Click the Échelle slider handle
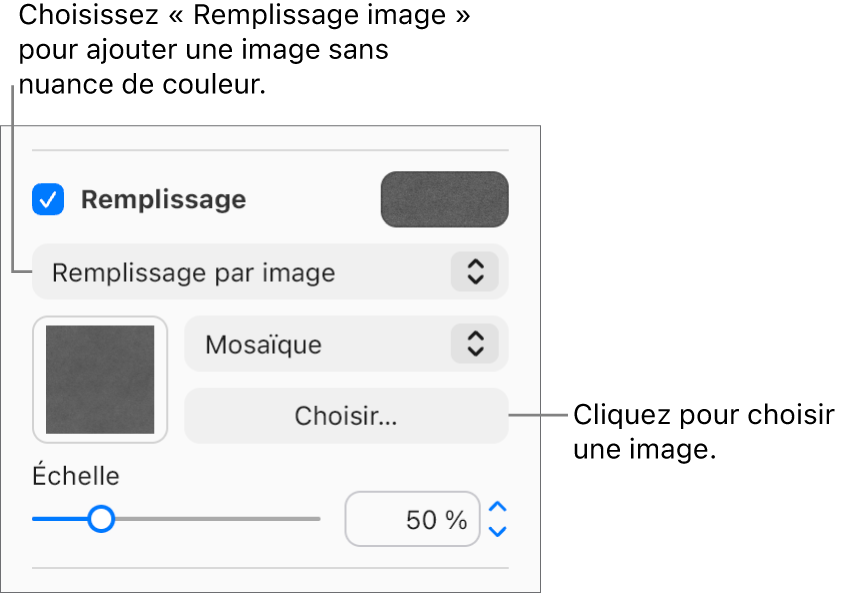 point(101,519)
